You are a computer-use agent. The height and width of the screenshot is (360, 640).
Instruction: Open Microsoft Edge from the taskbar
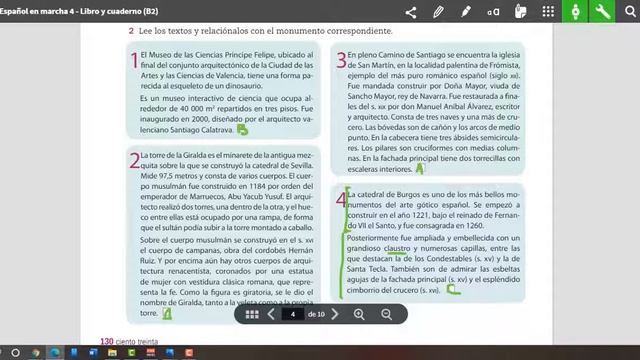pos(55,353)
